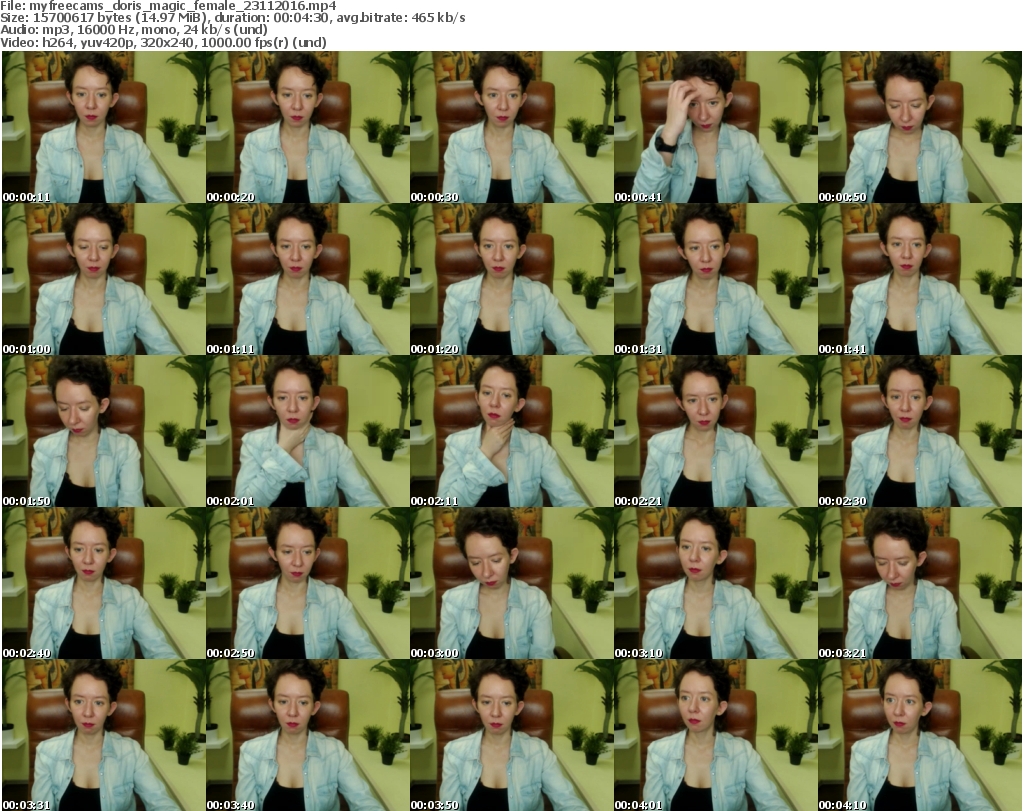Select the thumbnail timestamped 00:02:01
This screenshot has width=1024, height=811.
308,432
